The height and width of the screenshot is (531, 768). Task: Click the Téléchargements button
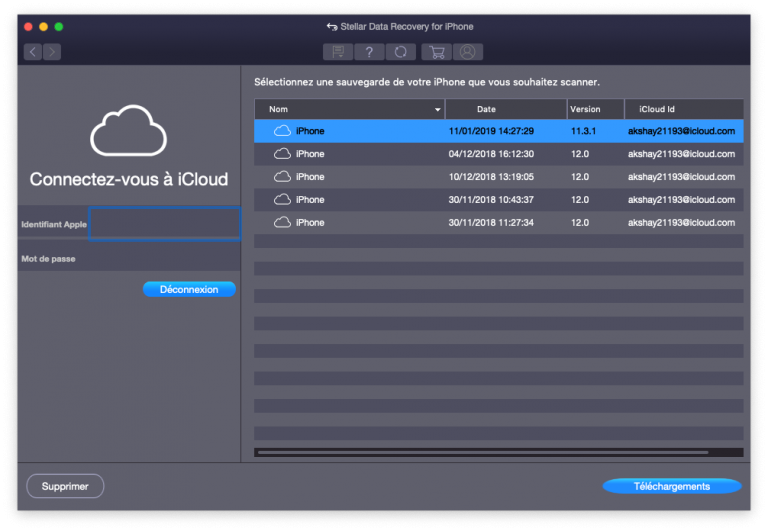coord(671,486)
